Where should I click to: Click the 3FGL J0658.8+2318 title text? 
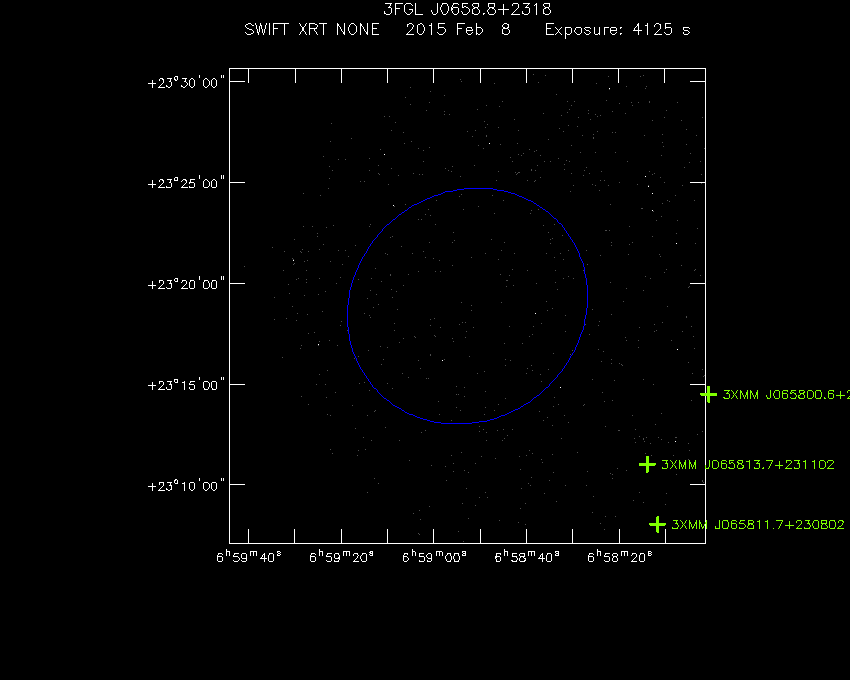click(x=467, y=9)
